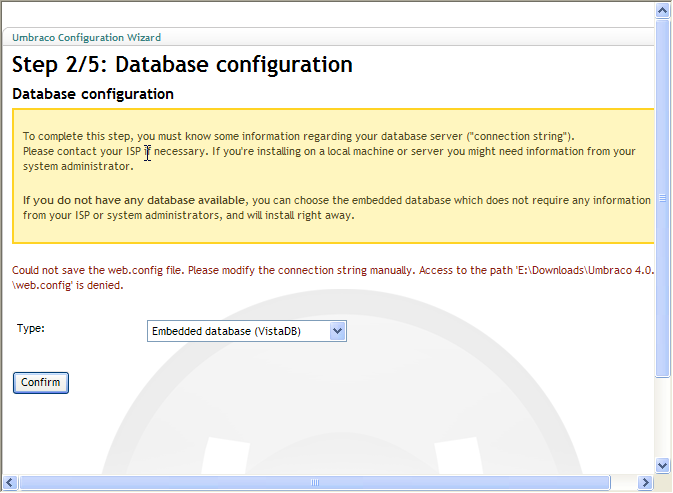The width and height of the screenshot is (673, 493).
Task: Click the 'To complete this step' instruction line
Action: (298, 136)
